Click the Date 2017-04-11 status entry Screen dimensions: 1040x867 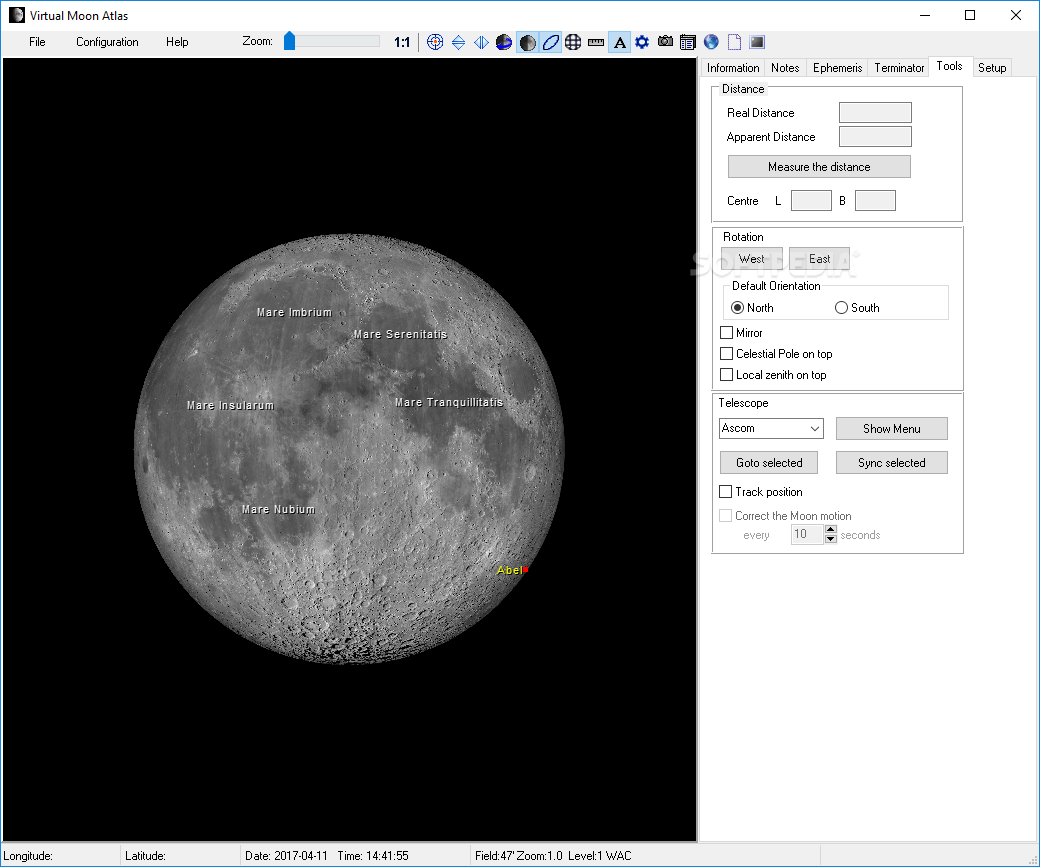(x=287, y=856)
